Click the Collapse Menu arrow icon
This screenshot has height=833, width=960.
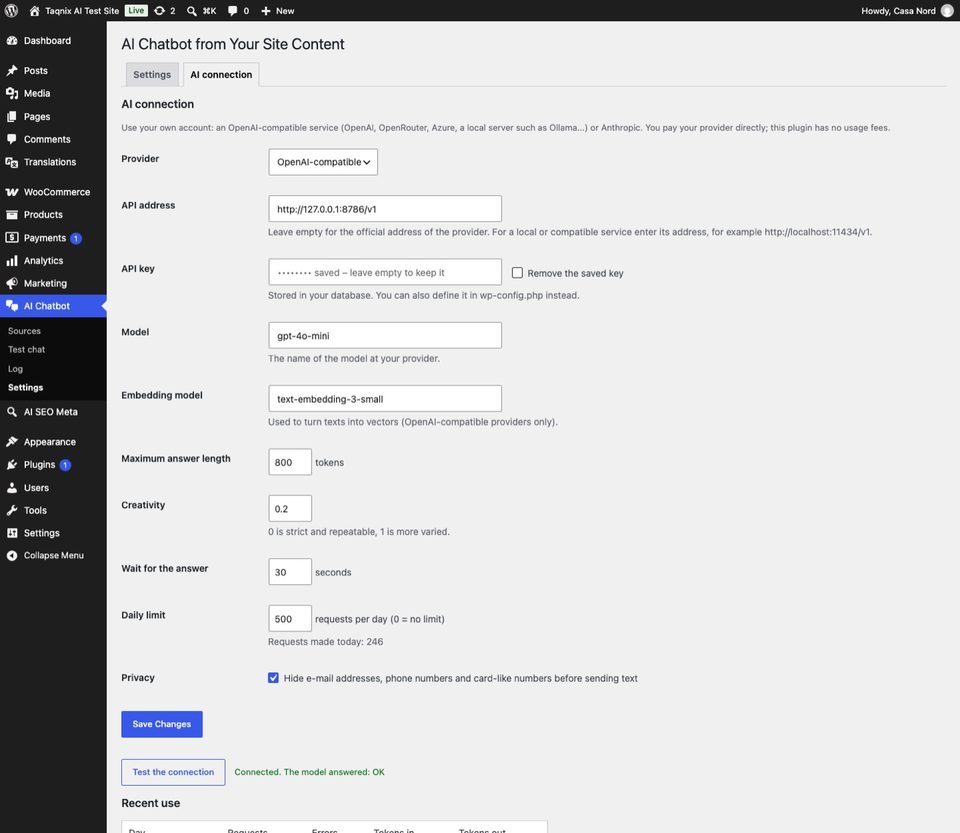tap(12, 556)
